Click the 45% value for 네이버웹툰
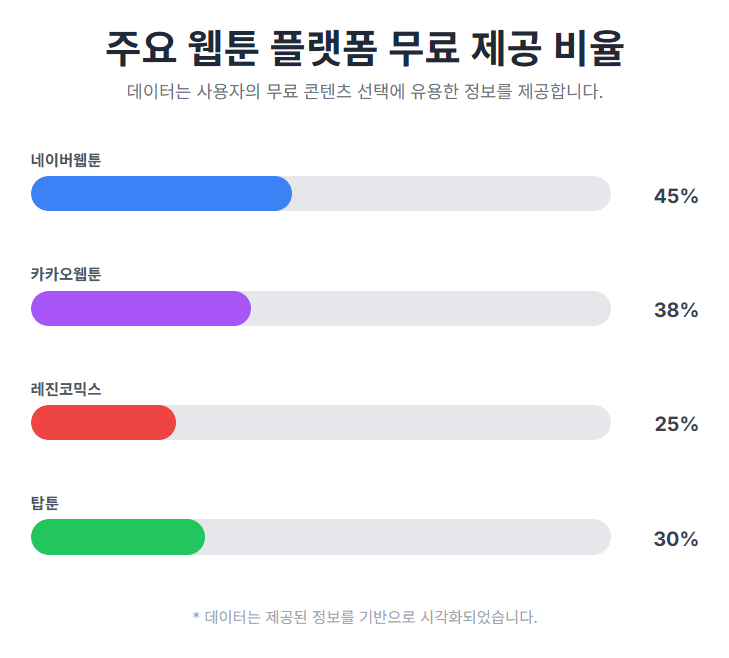729x658 pixels. point(676,196)
